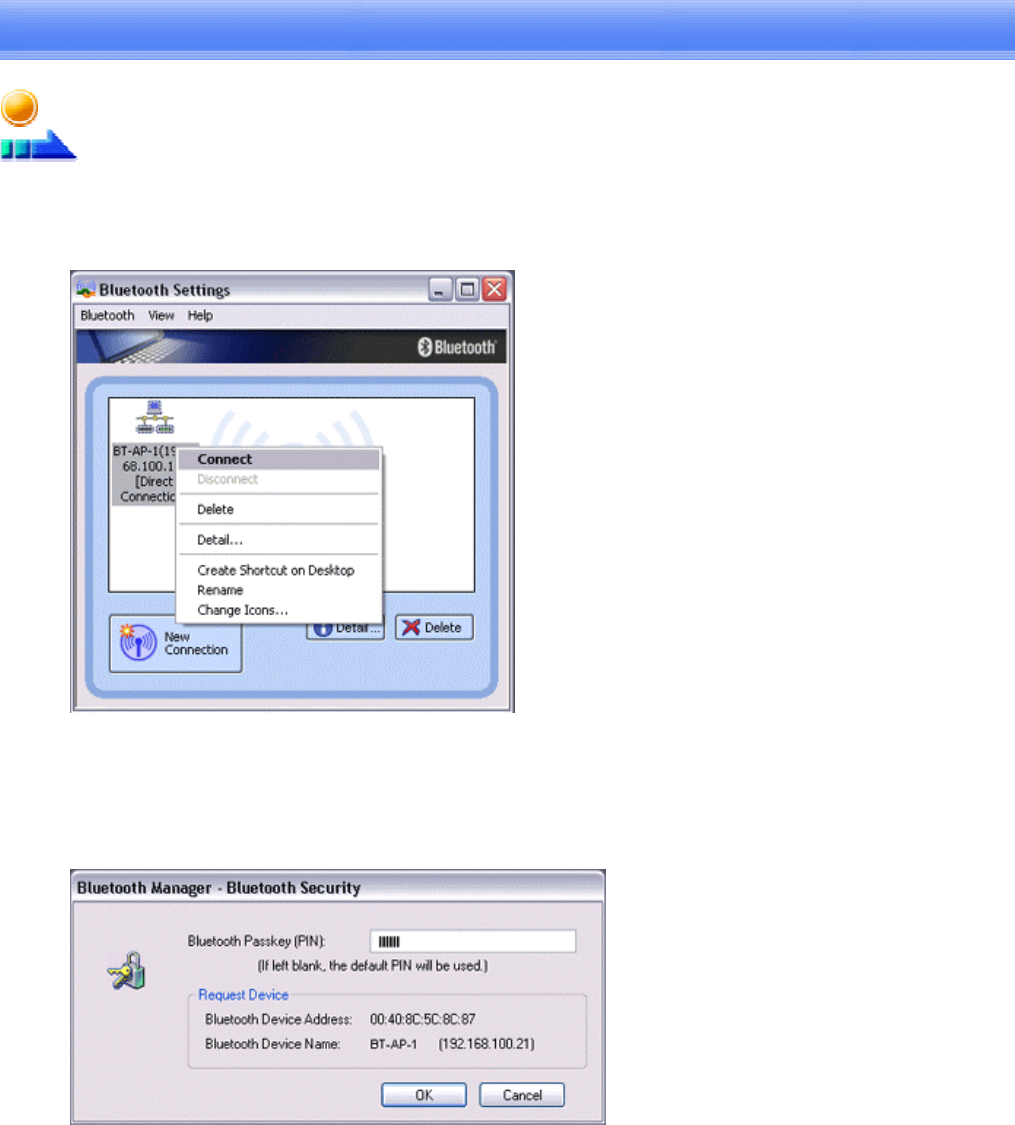This screenshot has height=1125, width=1015.
Task: Click the orange sphere icon at top
Action: (x=19, y=108)
